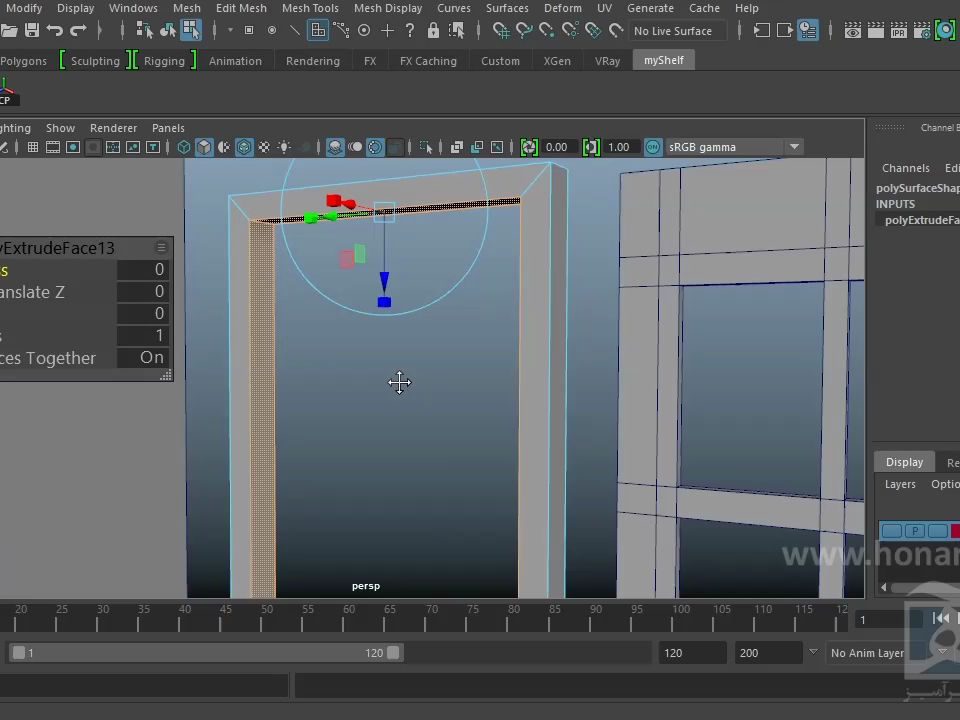960x720 pixels.
Task: Open the anim layer dropdown arrow
Action: [813, 652]
